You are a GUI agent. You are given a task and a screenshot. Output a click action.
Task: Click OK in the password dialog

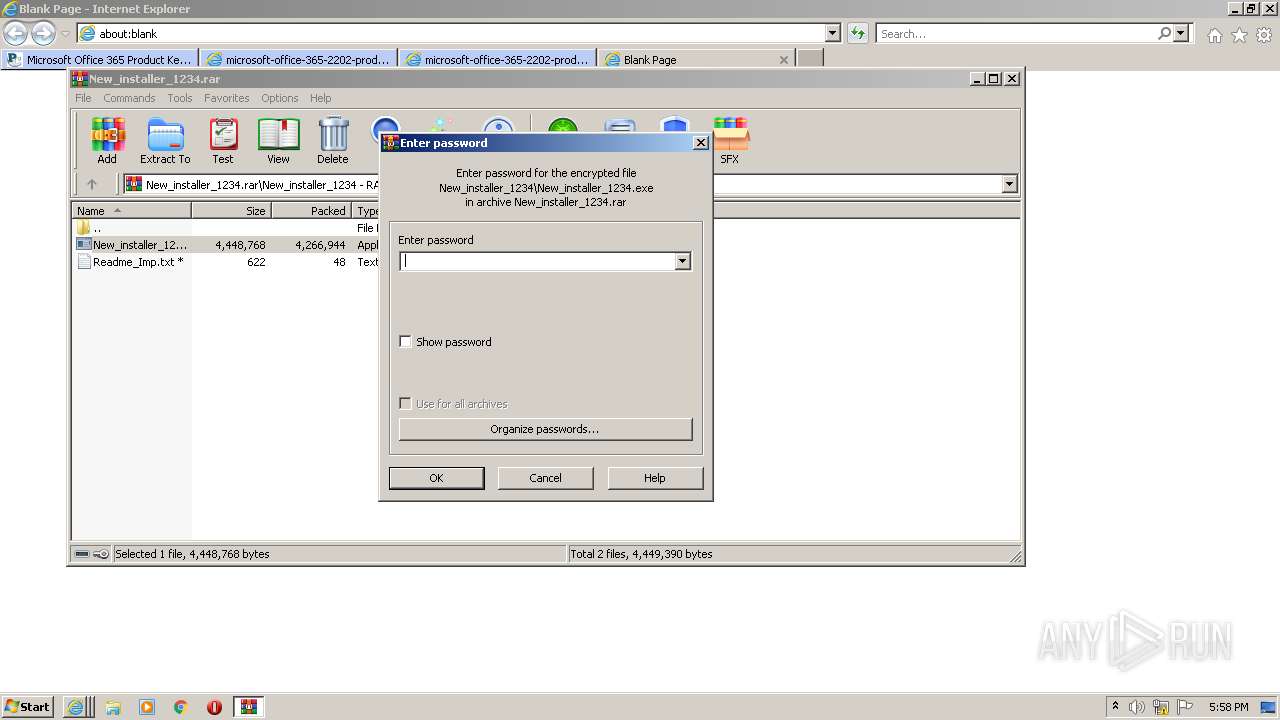436,478
